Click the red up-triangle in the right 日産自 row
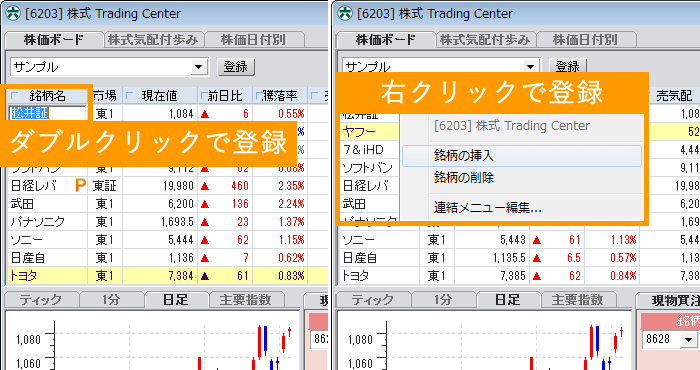The height and width of the screenshot is (370, 700). coord(537,258)
